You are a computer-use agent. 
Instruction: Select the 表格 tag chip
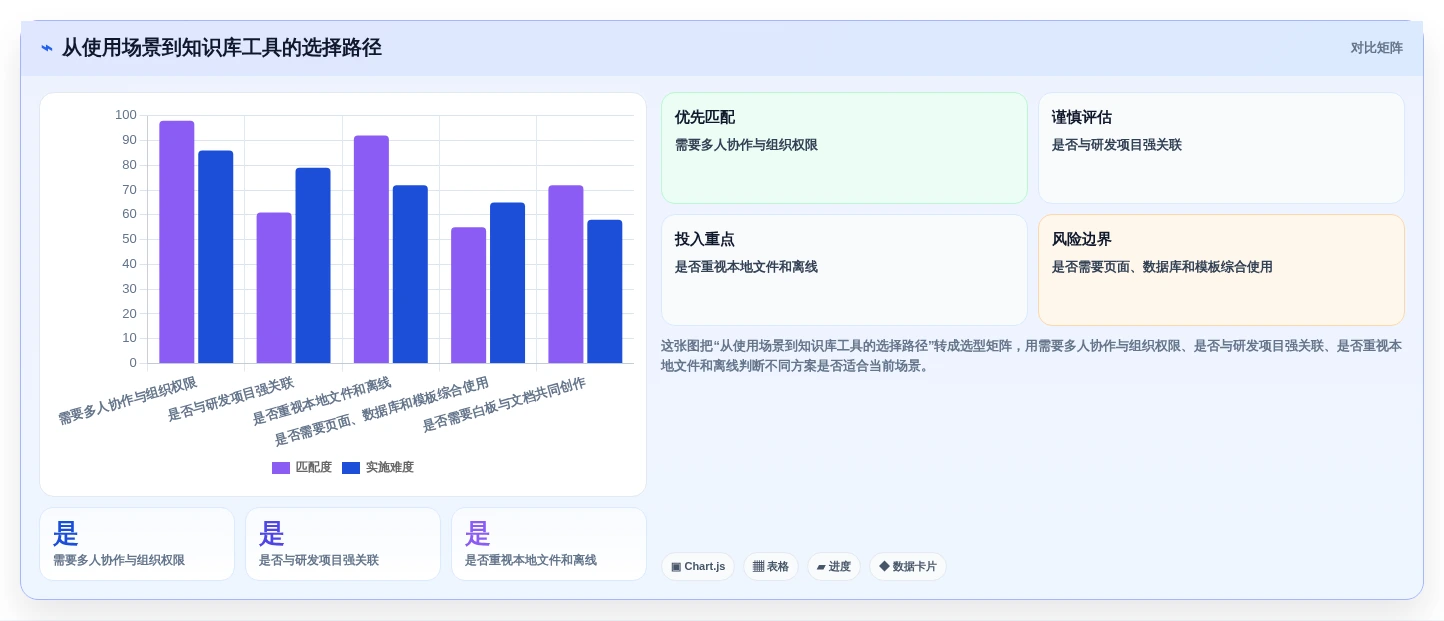coord(771,567)
